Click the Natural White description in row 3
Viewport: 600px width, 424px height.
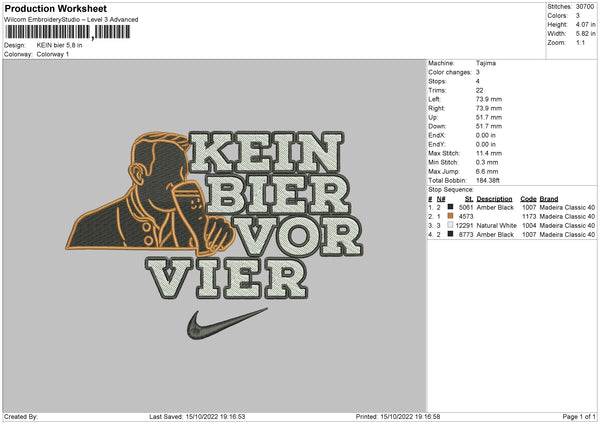tap(496, 226)
